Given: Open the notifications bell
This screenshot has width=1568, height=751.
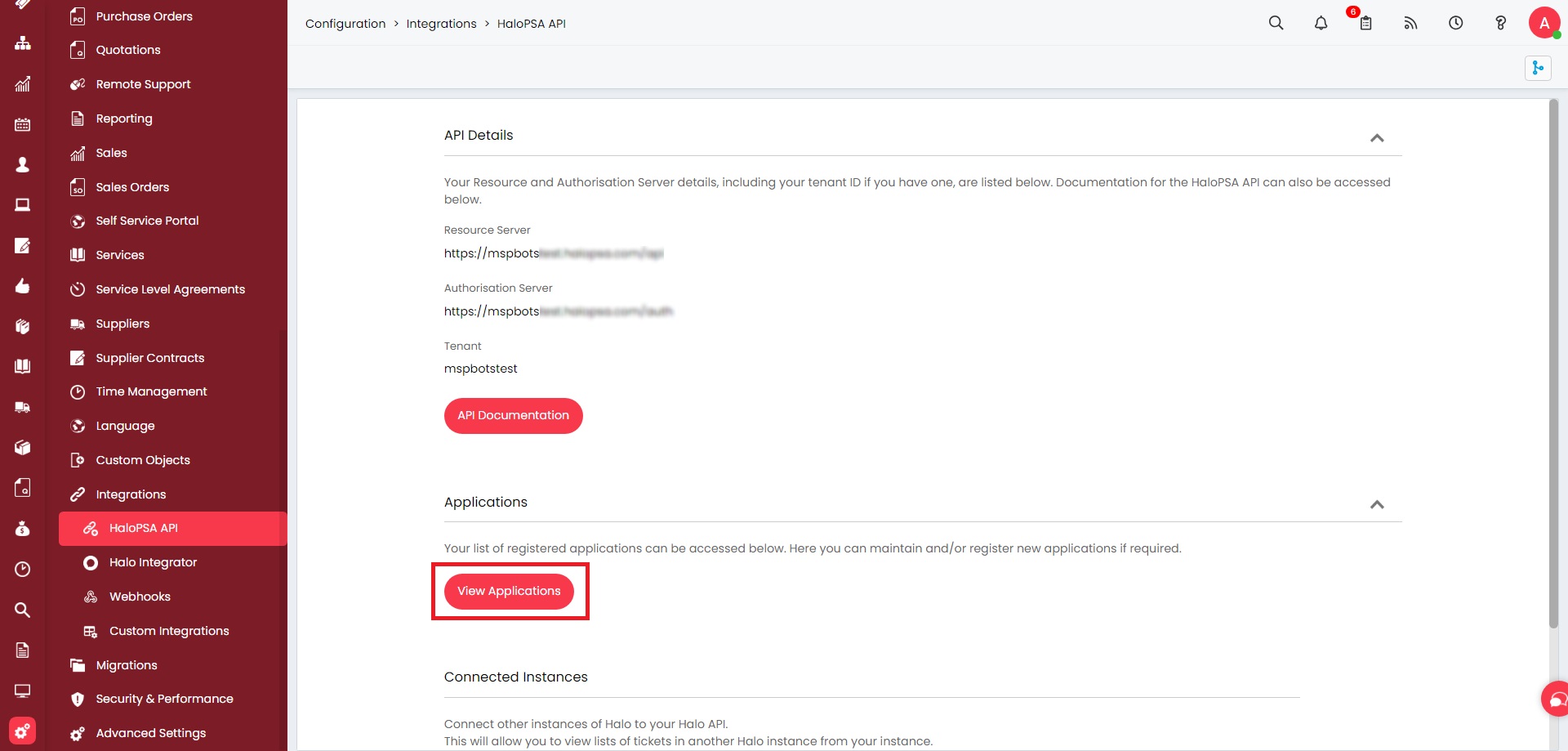Looking at the screenshot, I should point(1321,23).
